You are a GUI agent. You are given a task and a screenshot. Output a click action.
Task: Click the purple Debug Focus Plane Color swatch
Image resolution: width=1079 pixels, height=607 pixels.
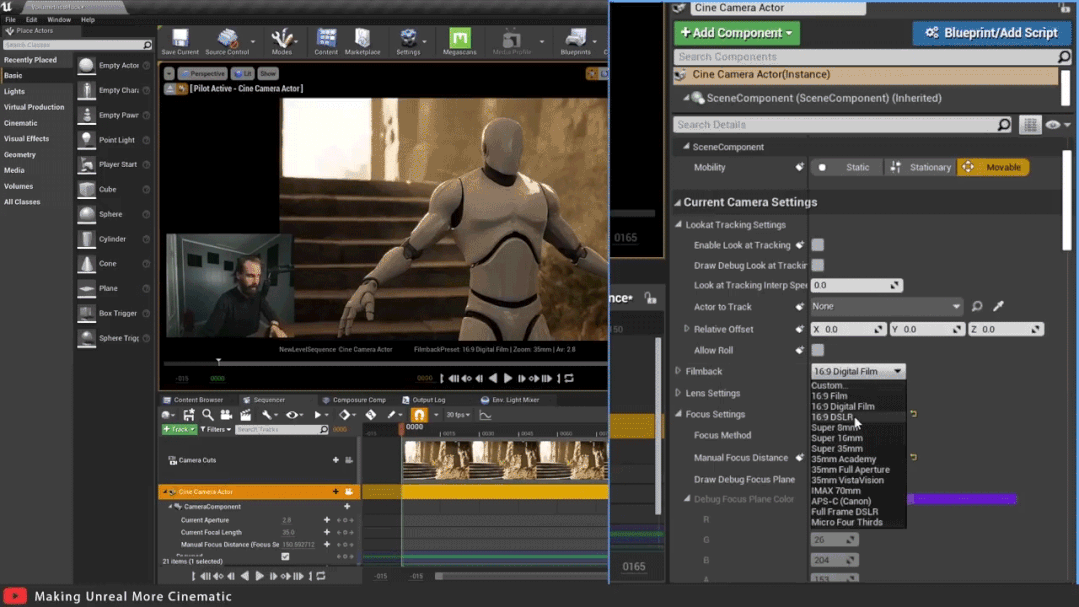pyautogui.click(x=962, y=499)
